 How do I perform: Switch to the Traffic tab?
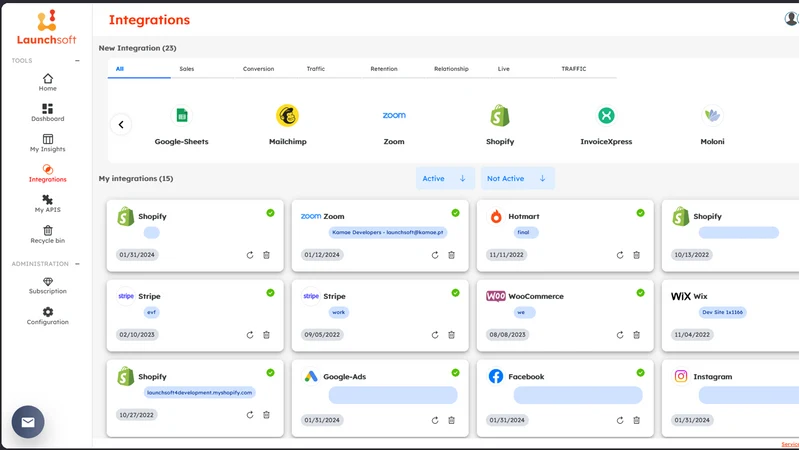point(316,69)
